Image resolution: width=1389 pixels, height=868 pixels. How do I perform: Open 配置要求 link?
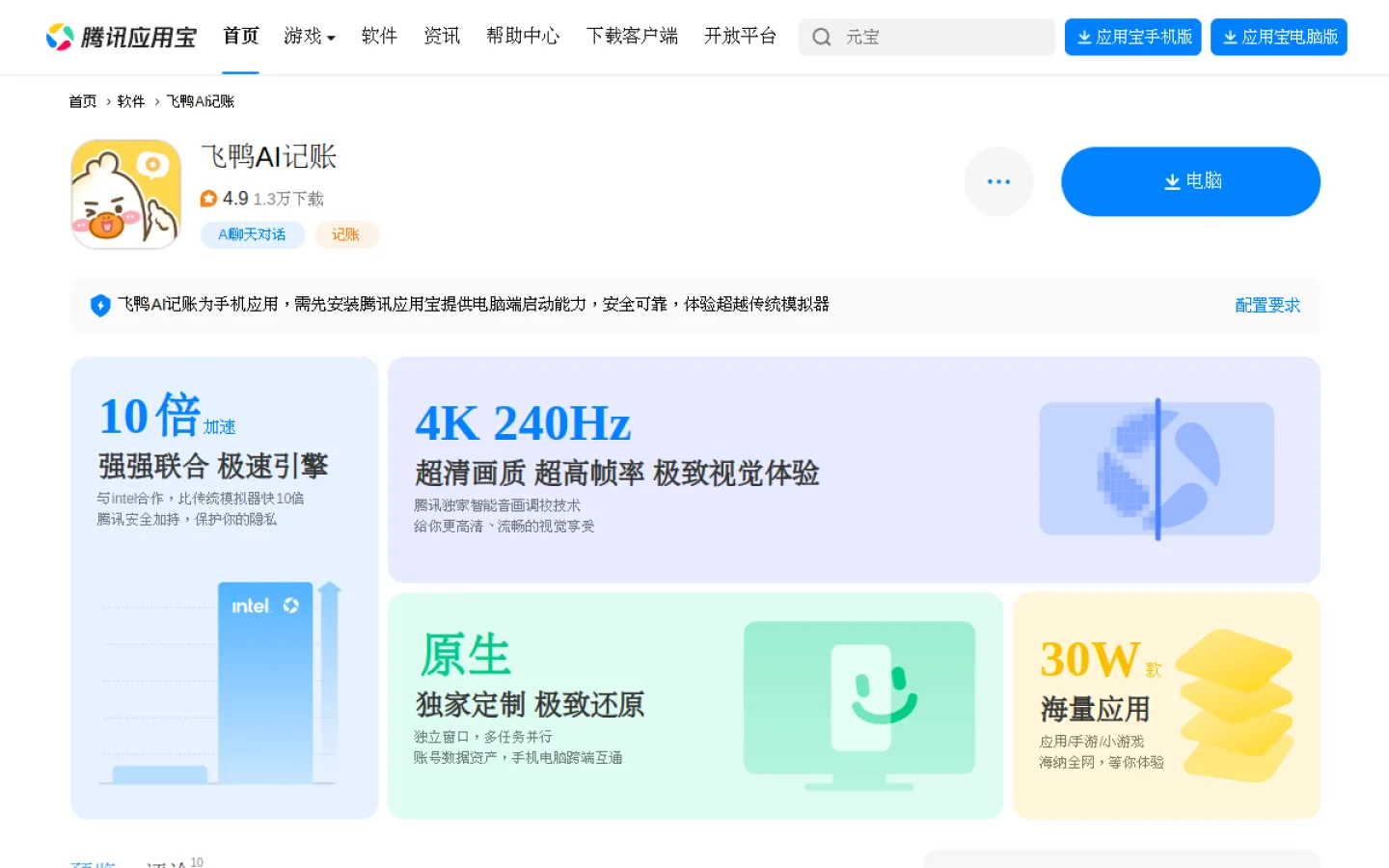coord(1267,305)
